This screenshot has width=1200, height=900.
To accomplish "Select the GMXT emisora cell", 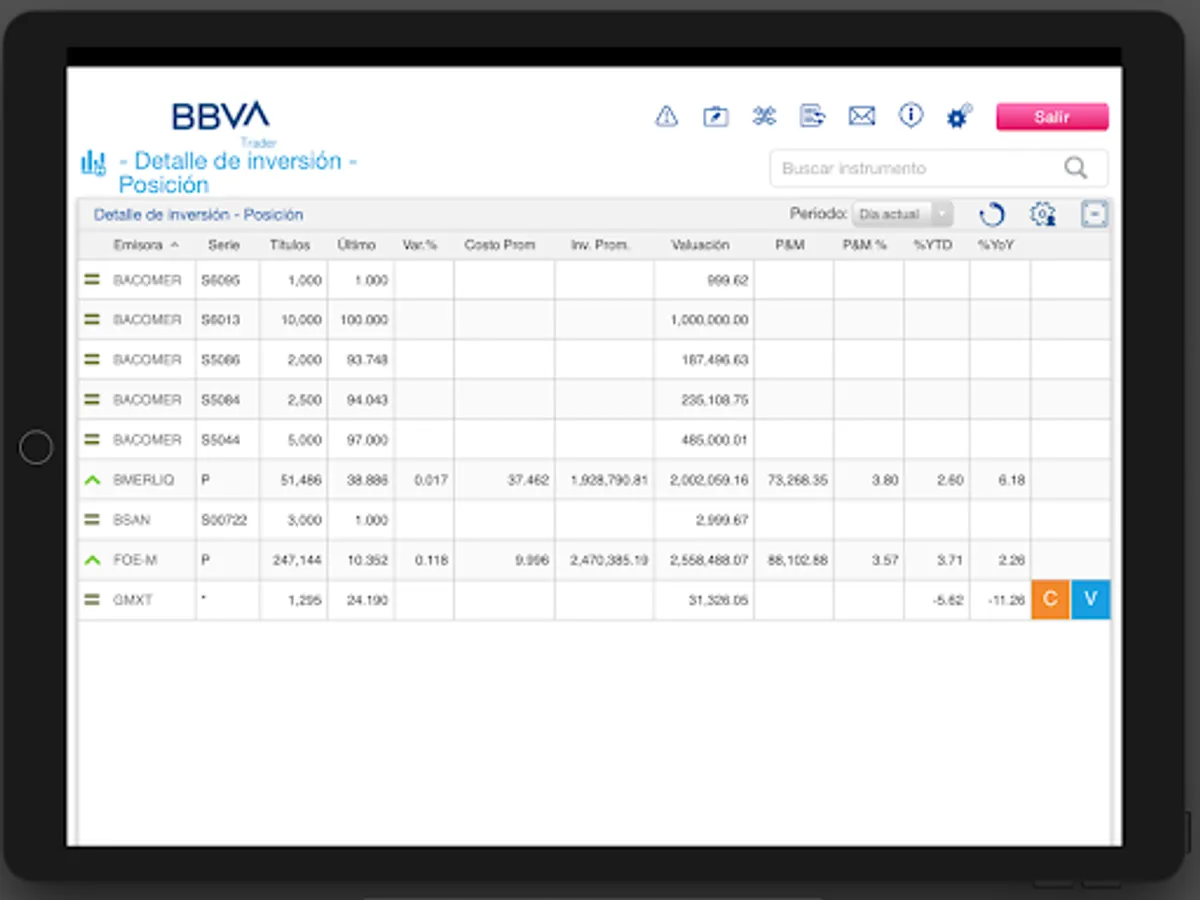I will pyautogui.click(x=131, y=600).
